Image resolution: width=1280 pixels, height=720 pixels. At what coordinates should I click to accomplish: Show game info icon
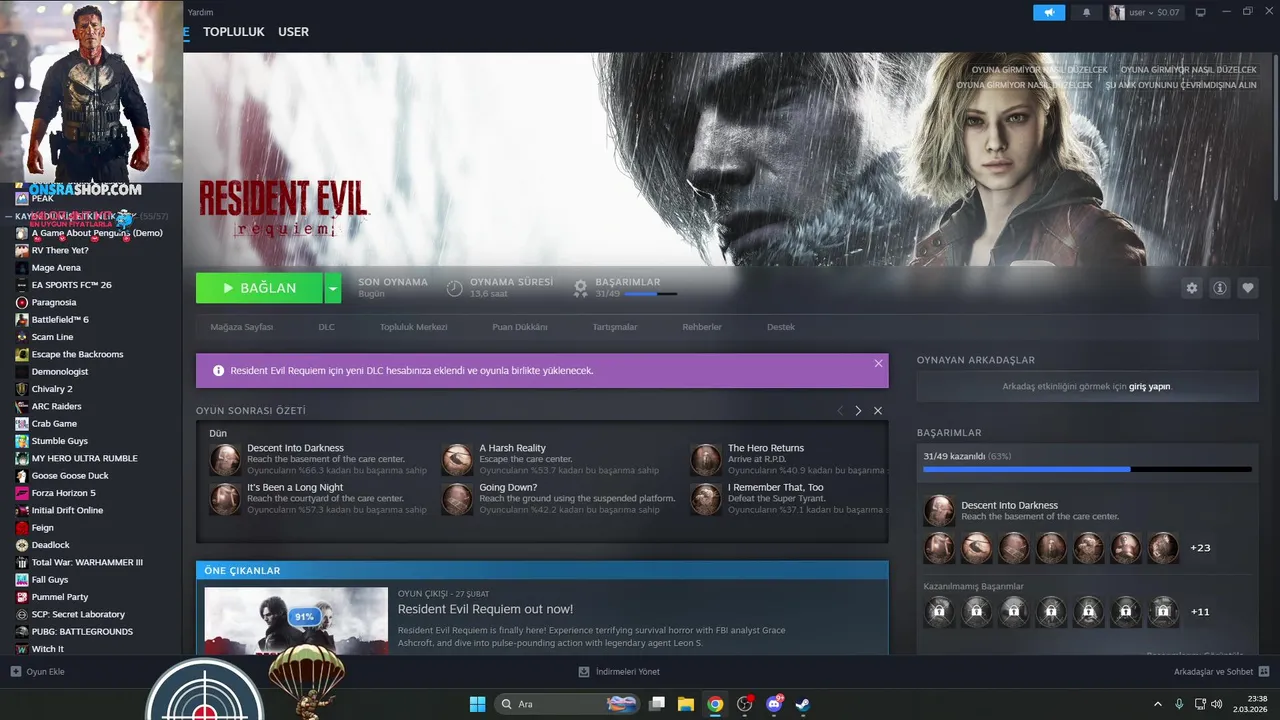[1220, 288]
